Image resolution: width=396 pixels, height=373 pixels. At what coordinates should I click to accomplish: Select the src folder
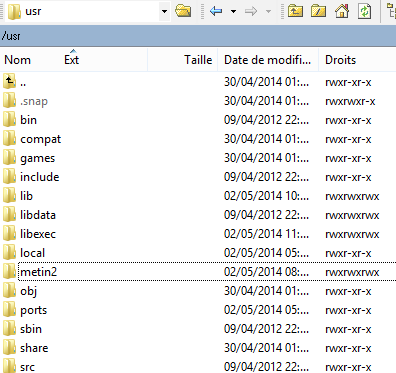(x=198, y=366)
